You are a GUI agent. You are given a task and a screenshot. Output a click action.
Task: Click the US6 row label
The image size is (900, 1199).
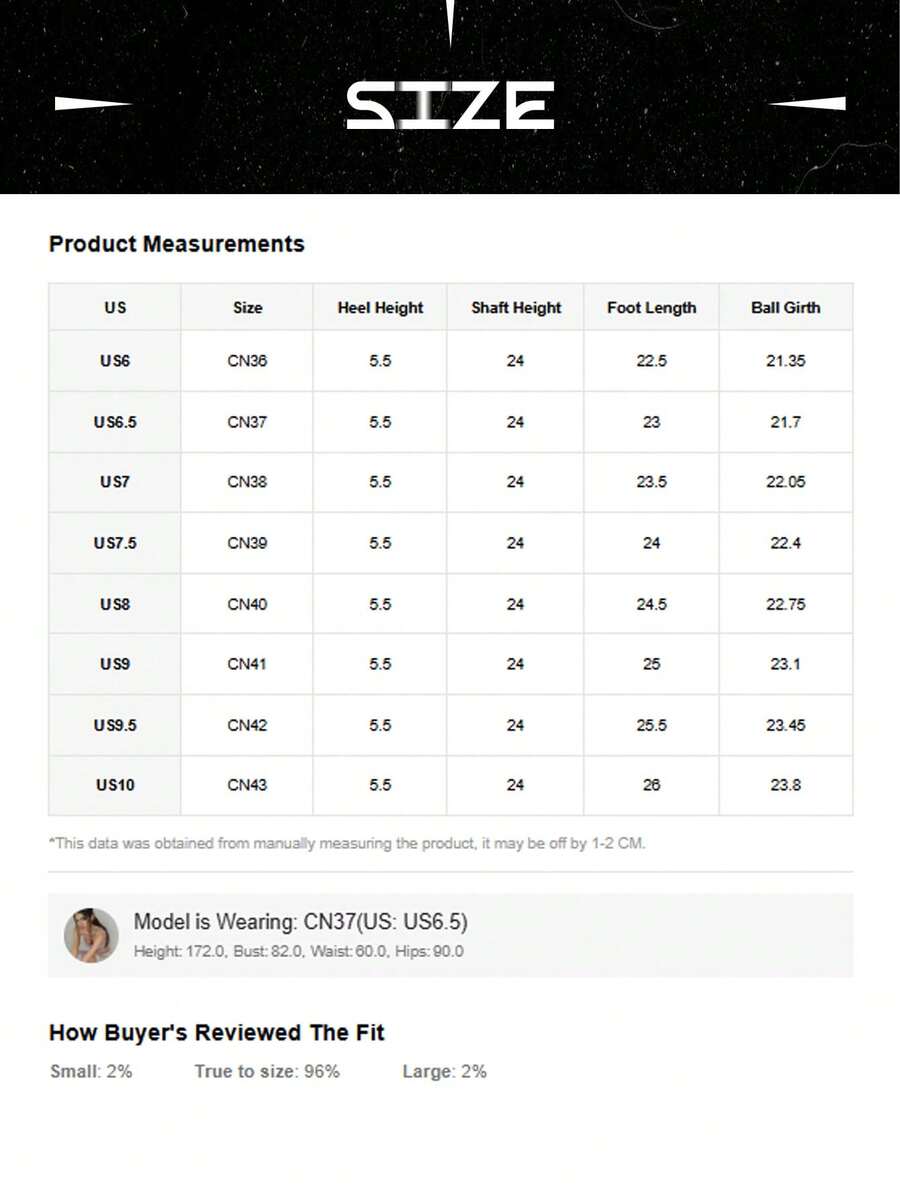pos(115,361)
